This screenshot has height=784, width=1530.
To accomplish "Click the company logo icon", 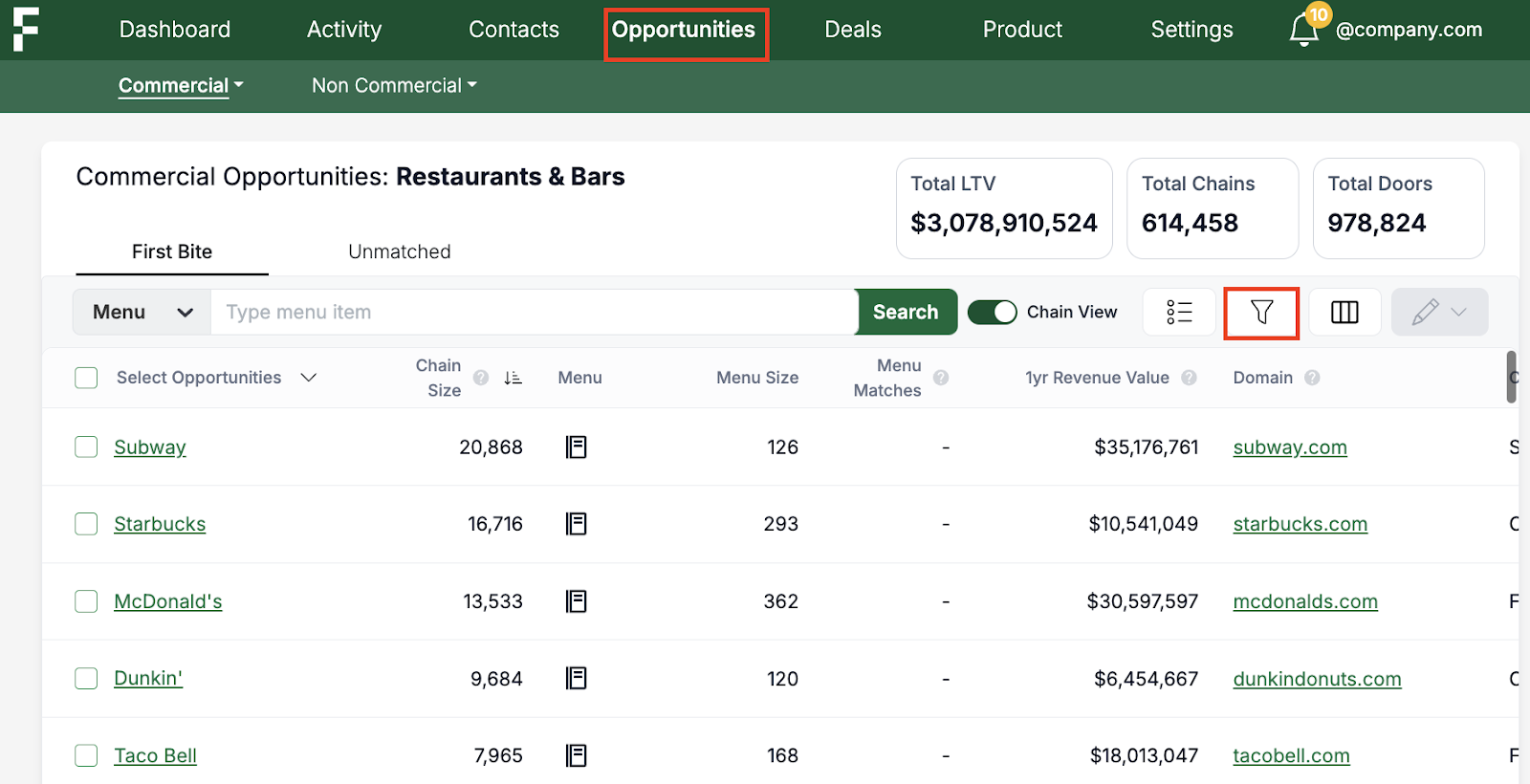I will [x=26, y=29].
